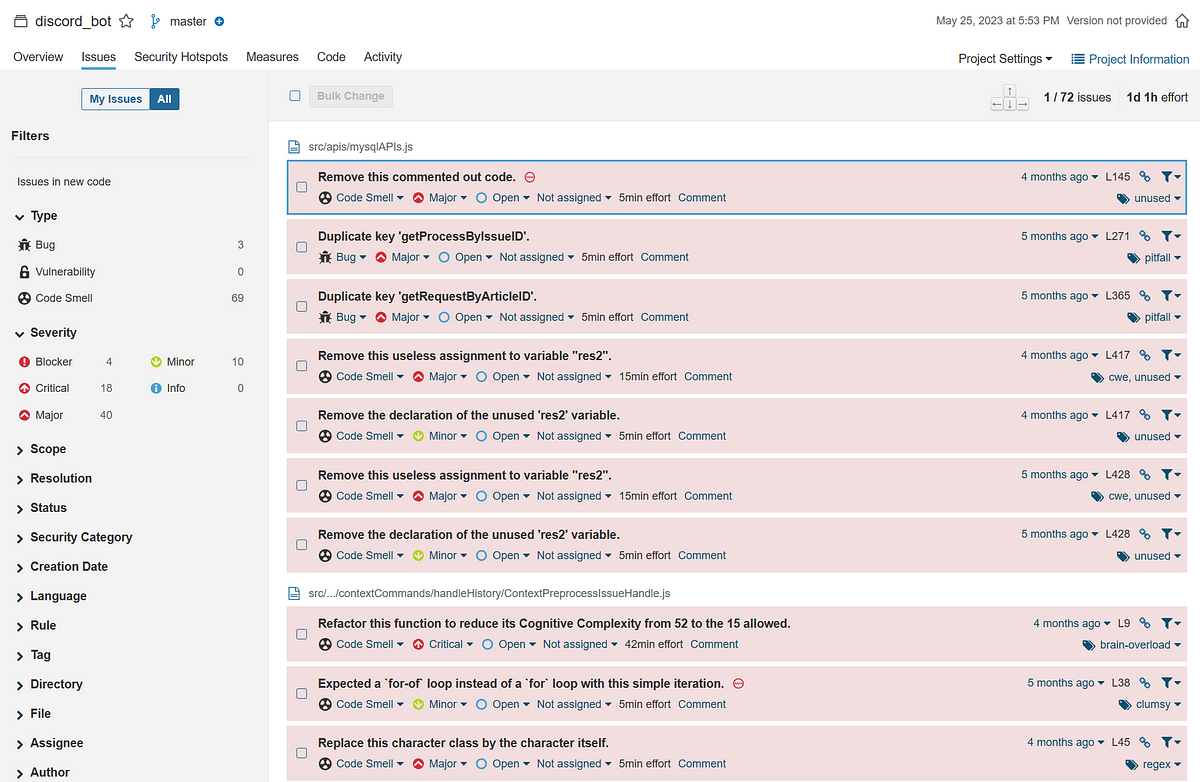Click the filter funnel icon on the L45 regex issue
This screenshot has width=1200, height=782.
tap(1170, 743)
